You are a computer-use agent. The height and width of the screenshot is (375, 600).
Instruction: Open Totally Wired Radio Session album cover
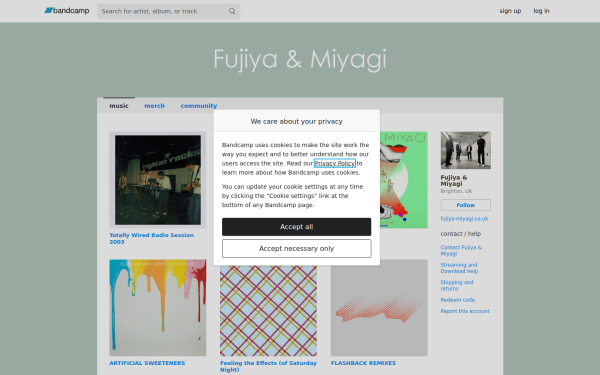click(158, 180)
